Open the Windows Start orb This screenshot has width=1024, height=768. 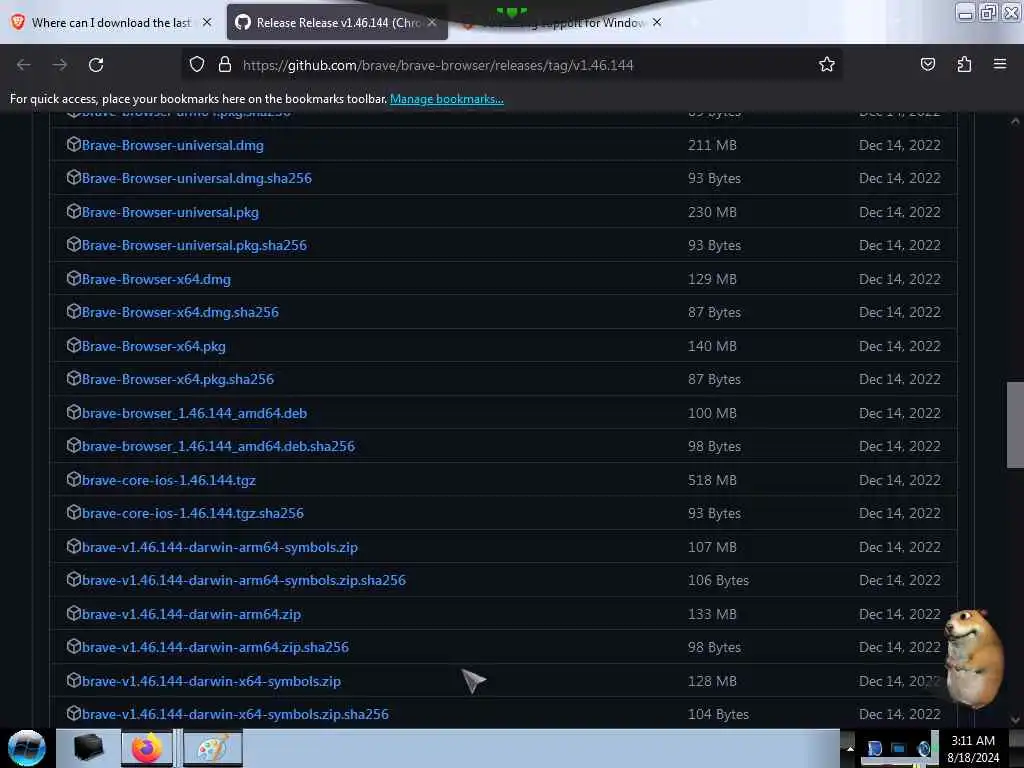coord(27,748)
